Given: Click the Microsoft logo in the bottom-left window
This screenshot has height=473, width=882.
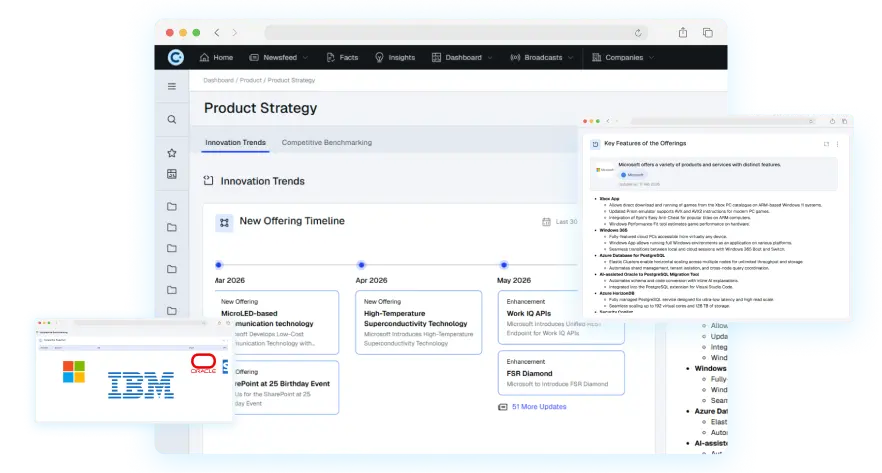Looking at the screenshot, I should pos(74,372).
